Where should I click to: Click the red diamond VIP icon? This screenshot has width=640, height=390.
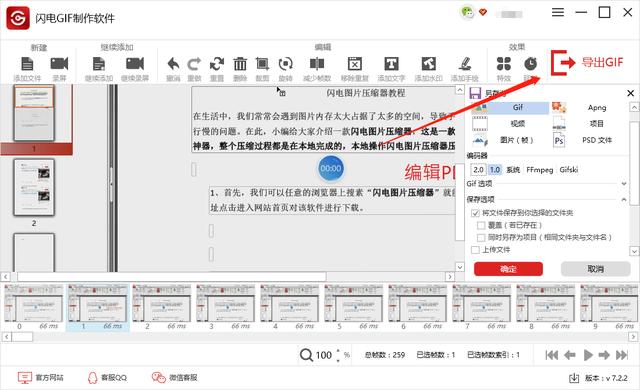point(483,12)
